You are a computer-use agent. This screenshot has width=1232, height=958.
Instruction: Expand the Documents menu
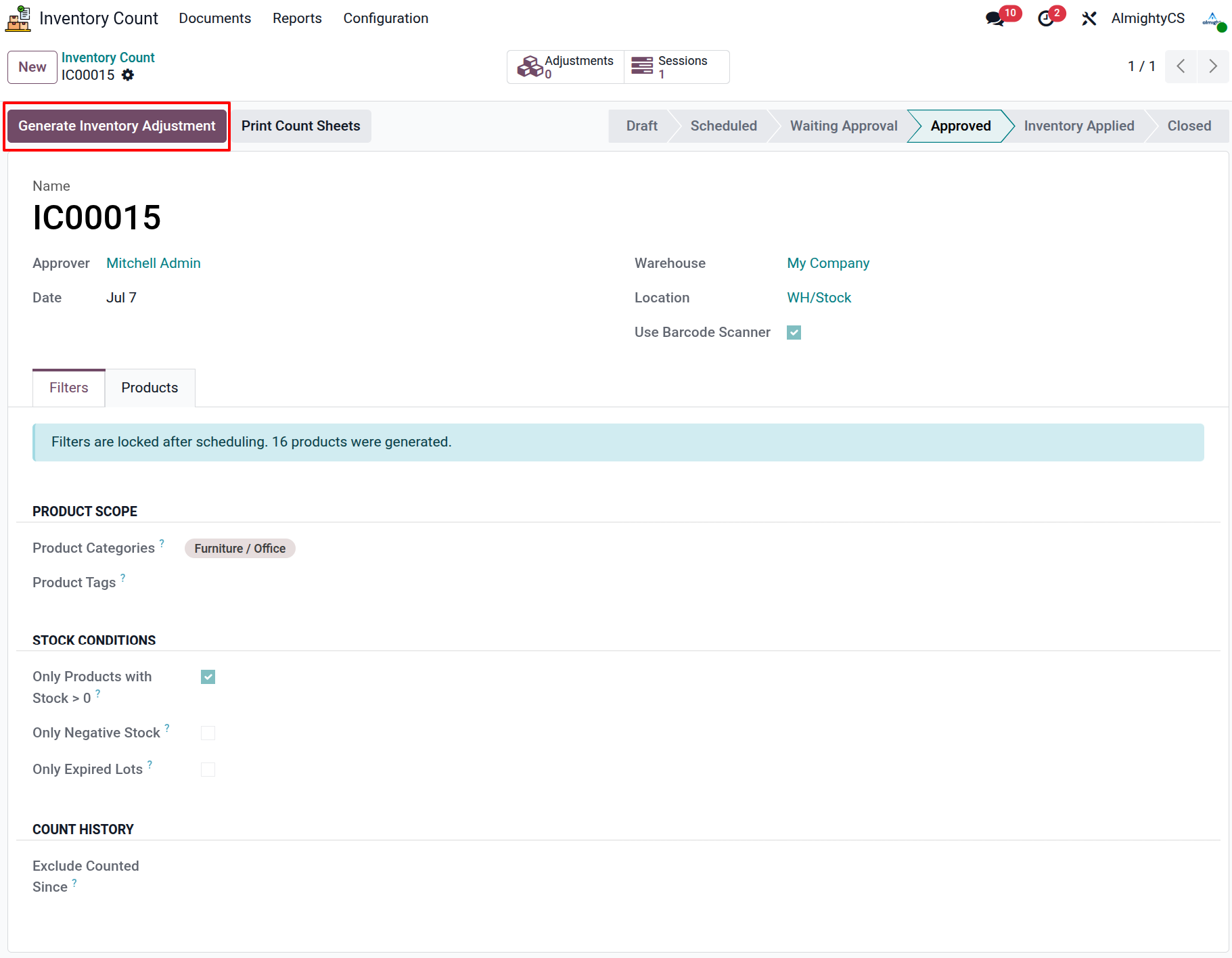point(214,18)
